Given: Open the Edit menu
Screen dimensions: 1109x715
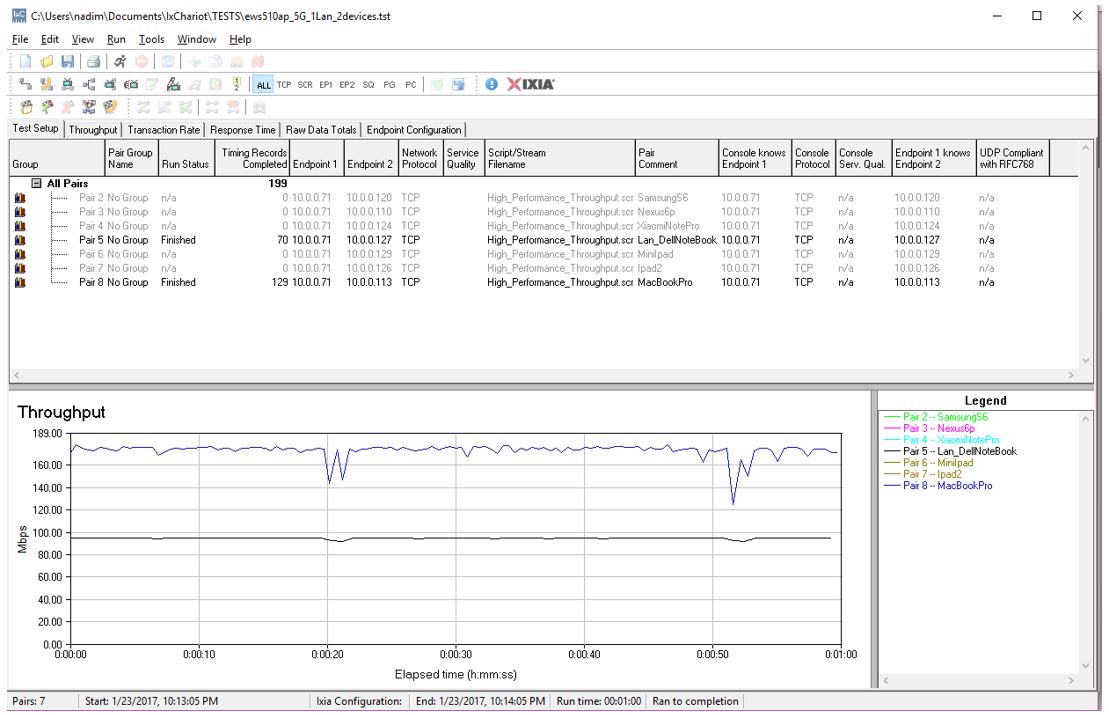Looking at the screenshot, I should click(x=50, y=40).
